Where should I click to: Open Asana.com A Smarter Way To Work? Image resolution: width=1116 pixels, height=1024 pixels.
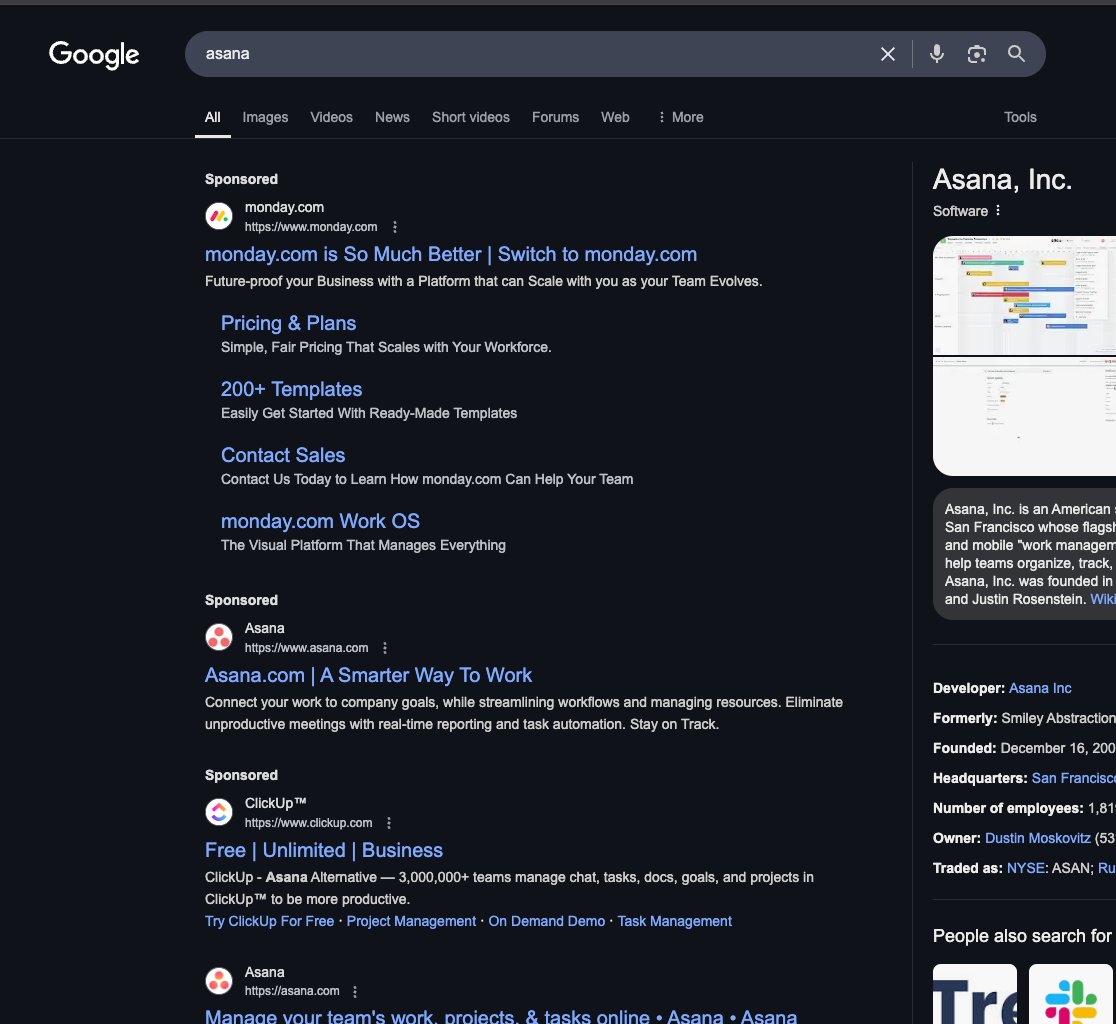click(368, 675)
